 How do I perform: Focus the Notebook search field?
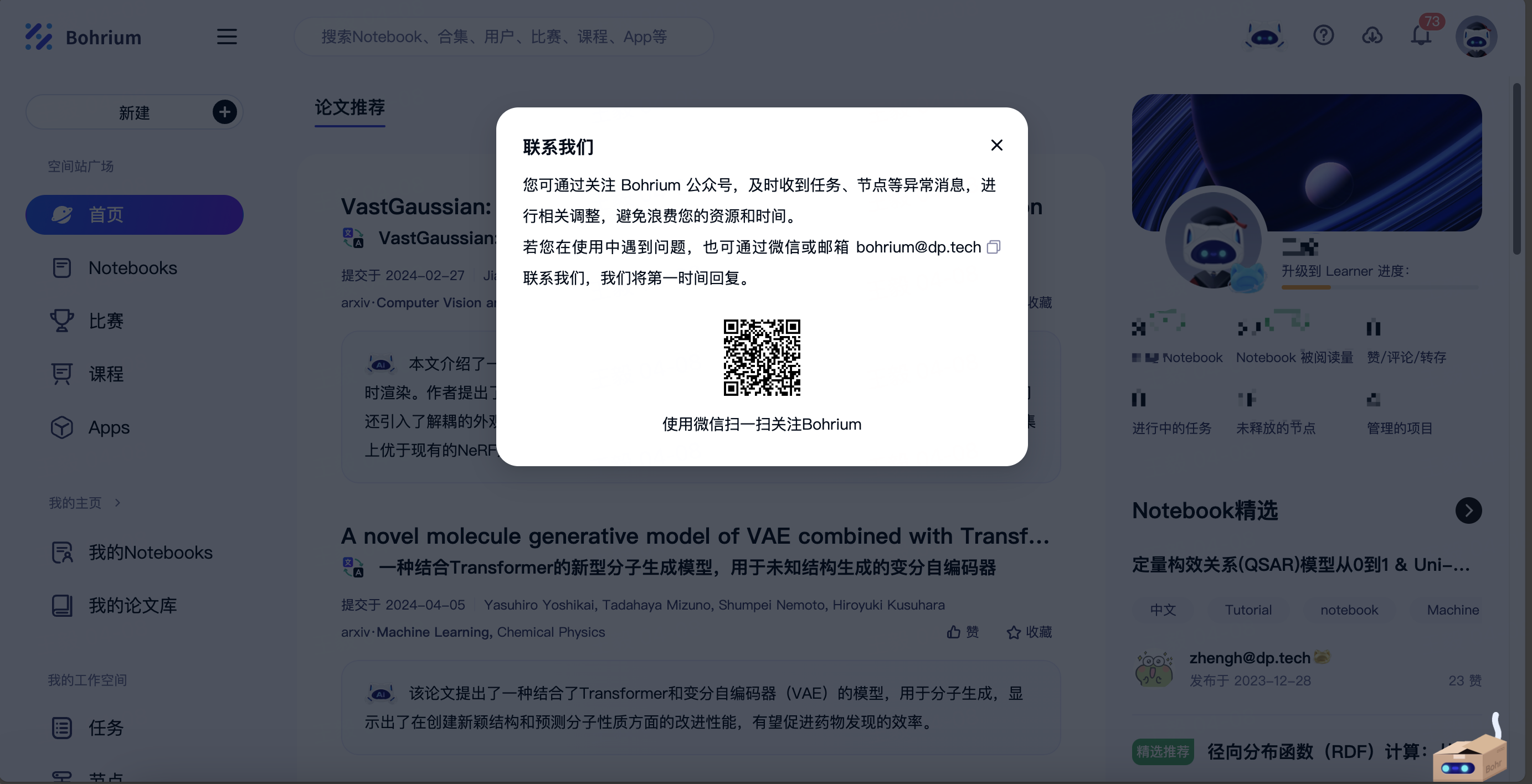503,37
